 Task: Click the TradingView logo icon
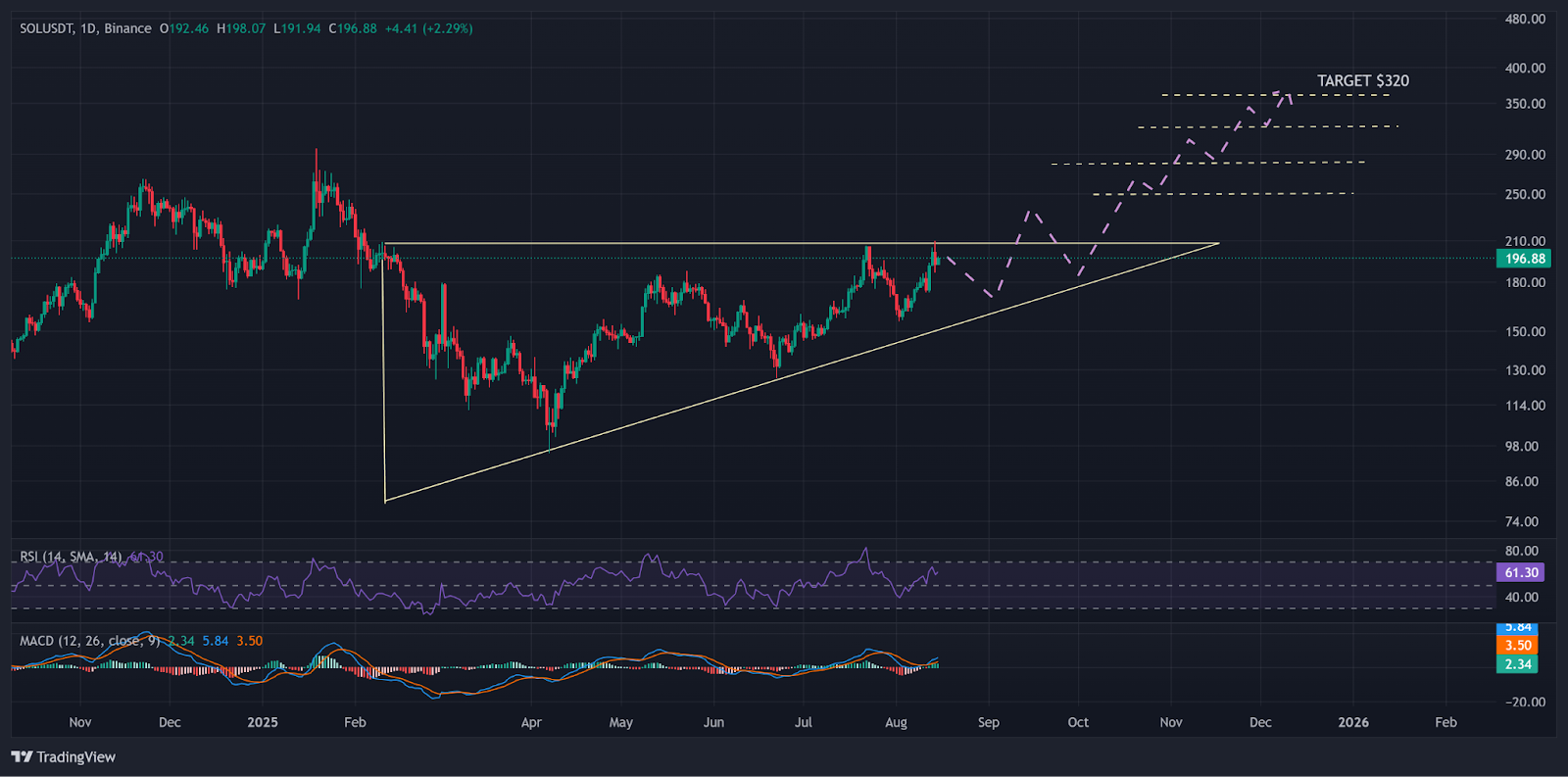tap(22, 757)
